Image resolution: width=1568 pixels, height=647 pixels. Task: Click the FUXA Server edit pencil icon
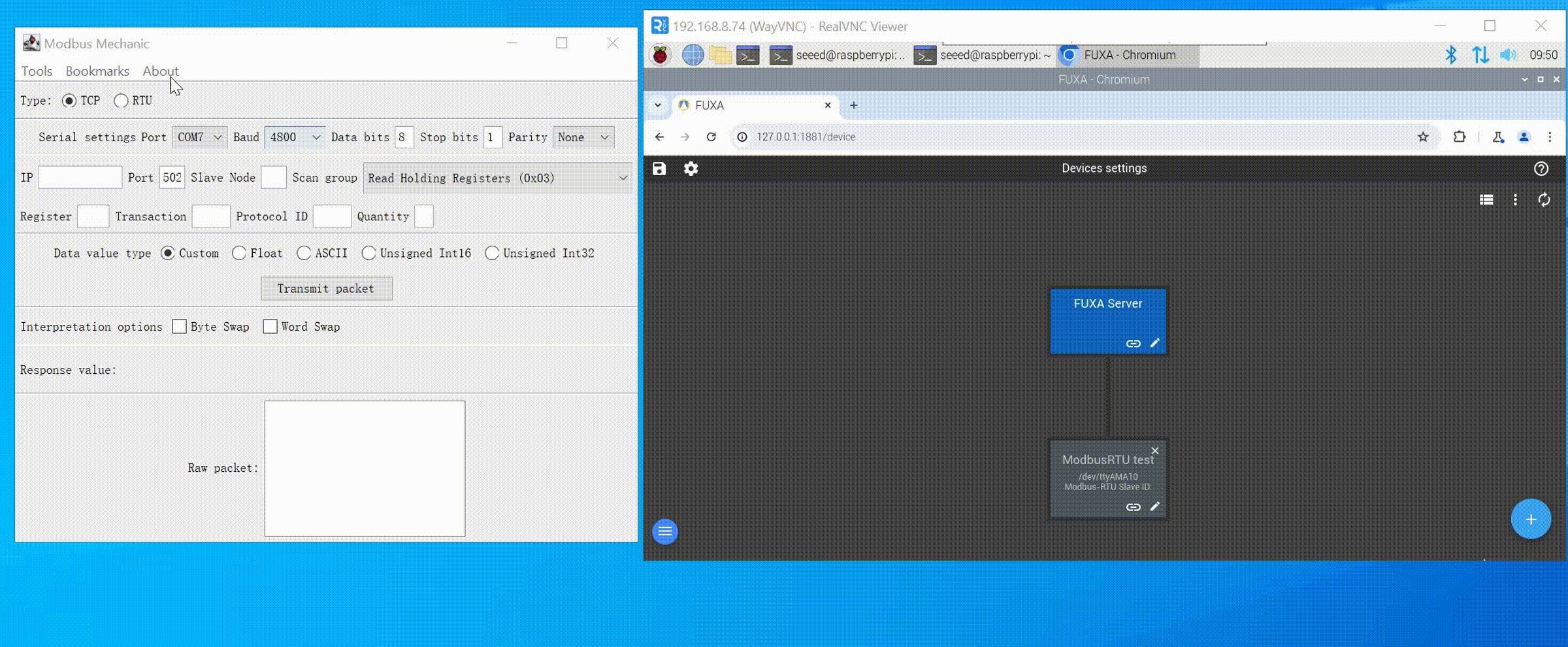coord(1154,343)
